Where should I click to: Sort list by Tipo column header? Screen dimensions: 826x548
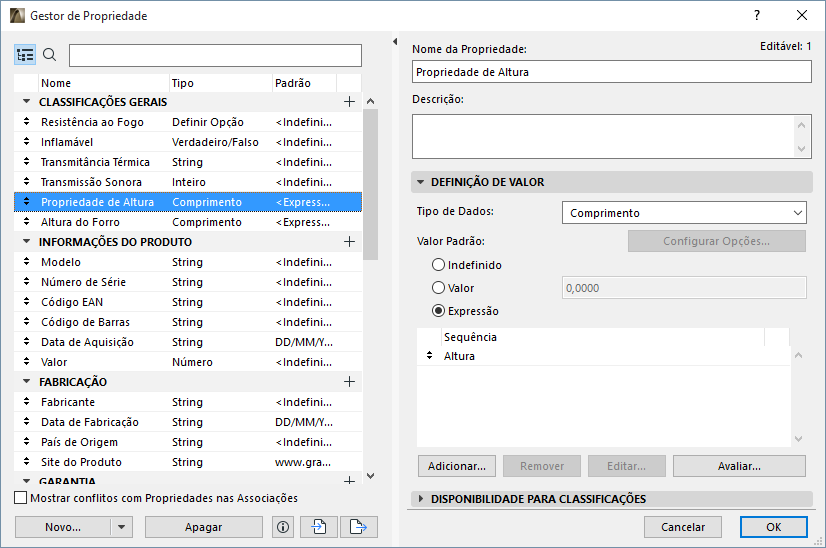221,83
